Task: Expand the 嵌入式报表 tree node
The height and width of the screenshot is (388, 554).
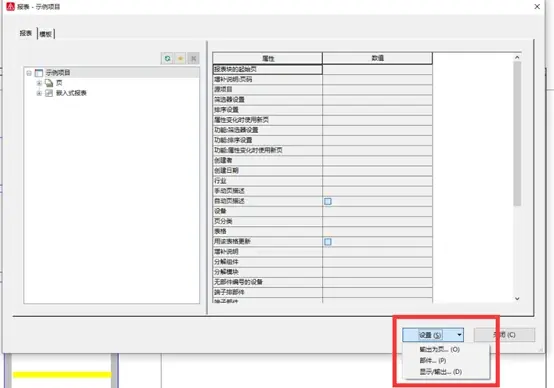Action: coord(39,93)
